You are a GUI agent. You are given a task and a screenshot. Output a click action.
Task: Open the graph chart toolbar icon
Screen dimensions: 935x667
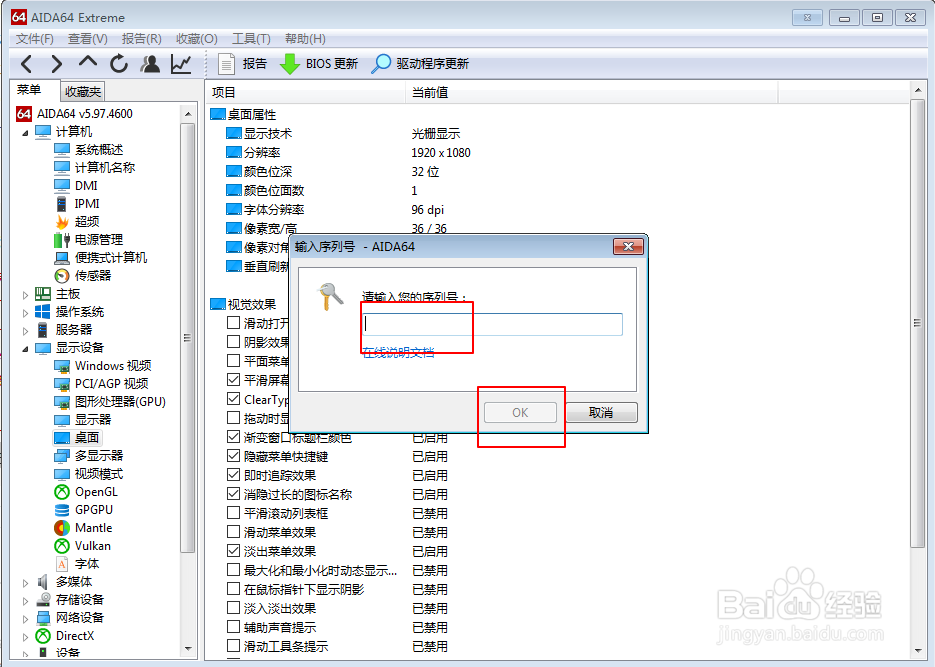click(x=181, y=64)
